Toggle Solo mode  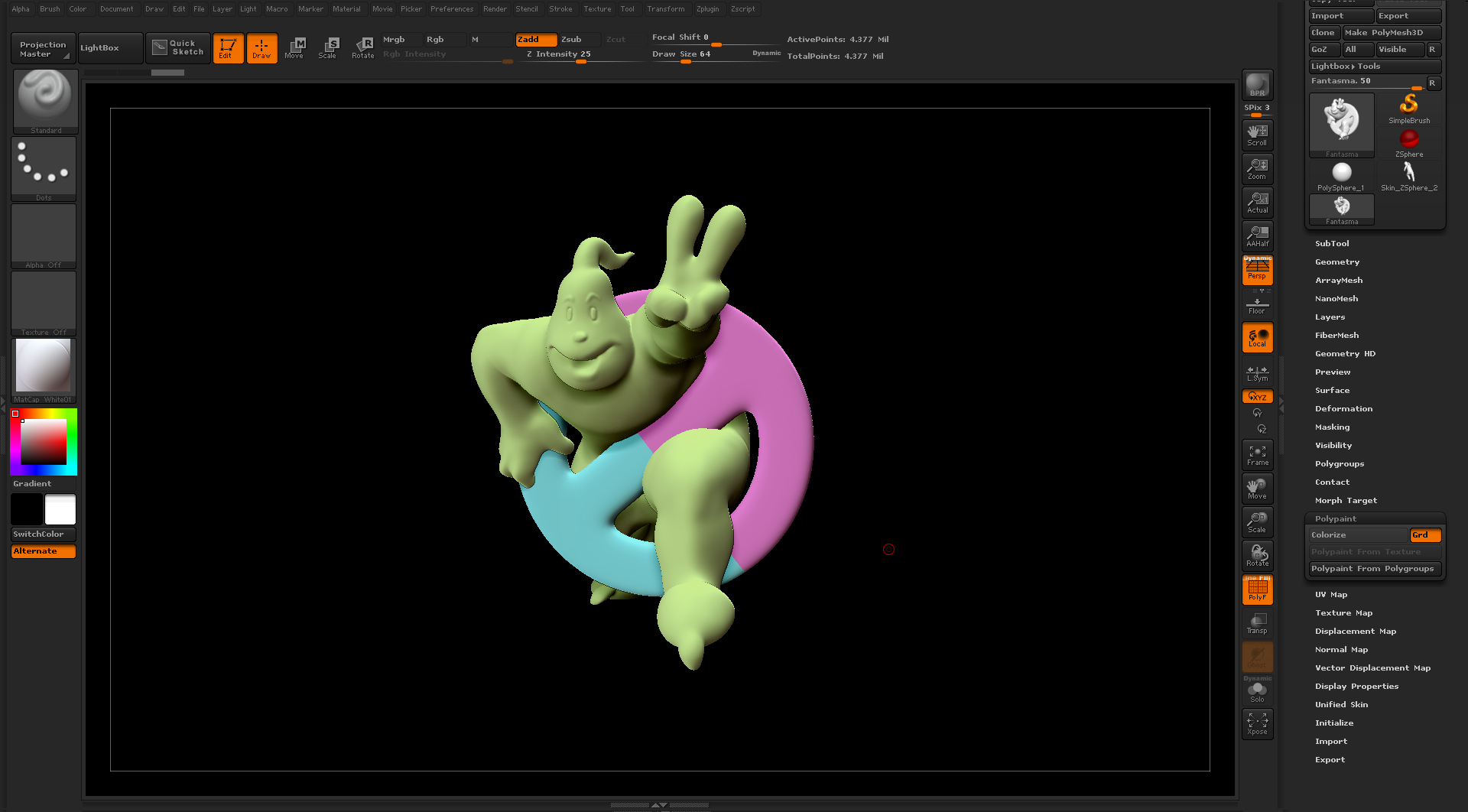[x=1257, y=692]
